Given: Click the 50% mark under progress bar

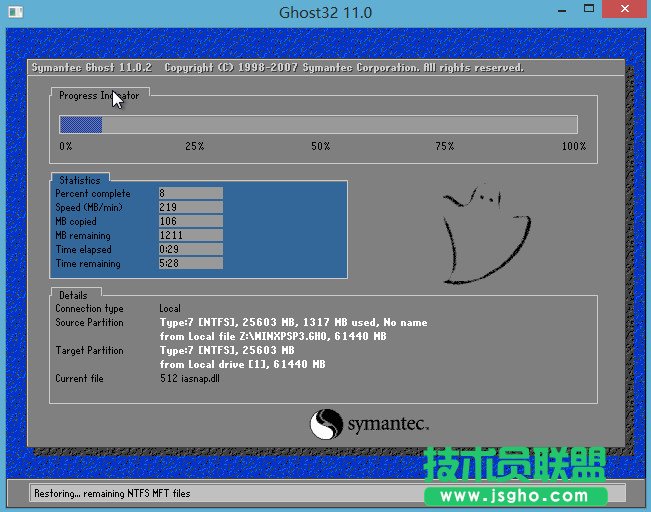Looking at the screenshot, I should click(320, 147).
